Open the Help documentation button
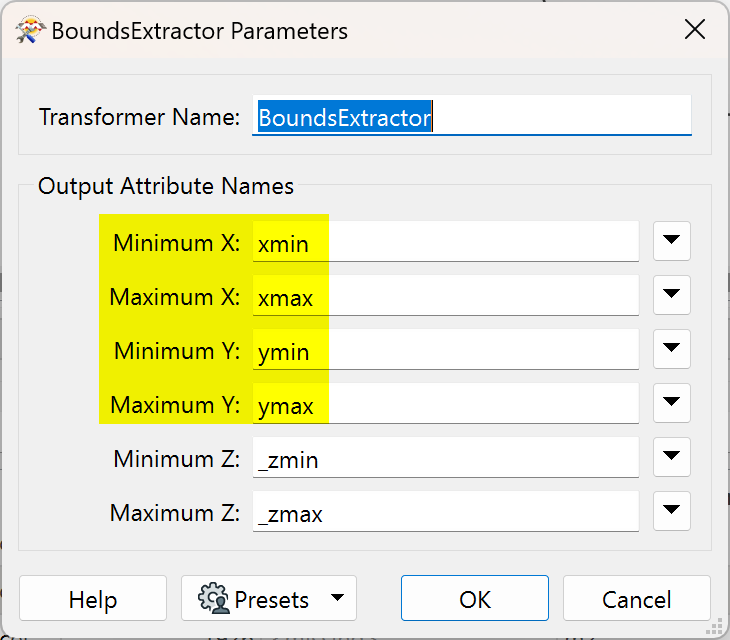This screenshot has width=730, height=640. [x=93, y=599]
